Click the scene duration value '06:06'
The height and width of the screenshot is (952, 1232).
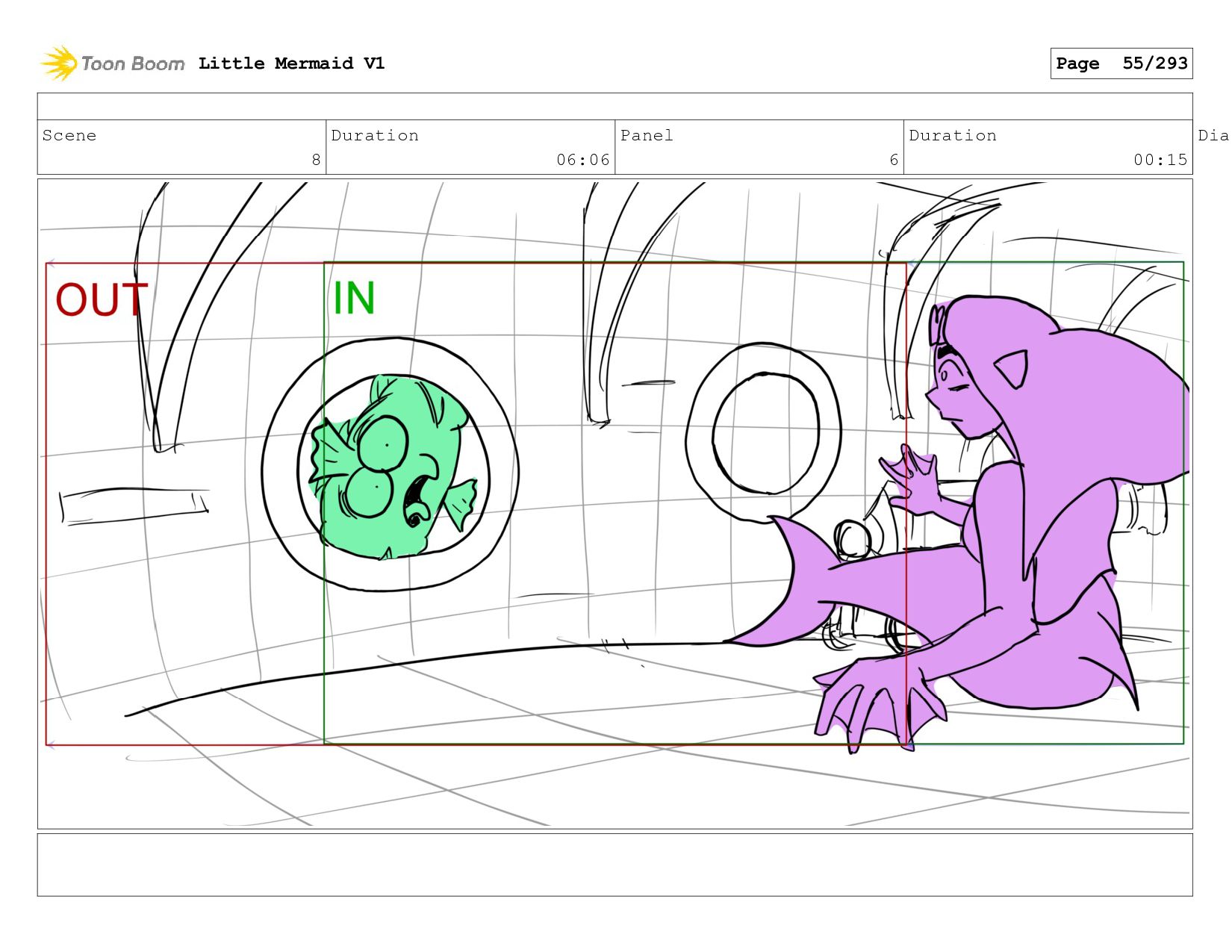click(x=582, y=160)
